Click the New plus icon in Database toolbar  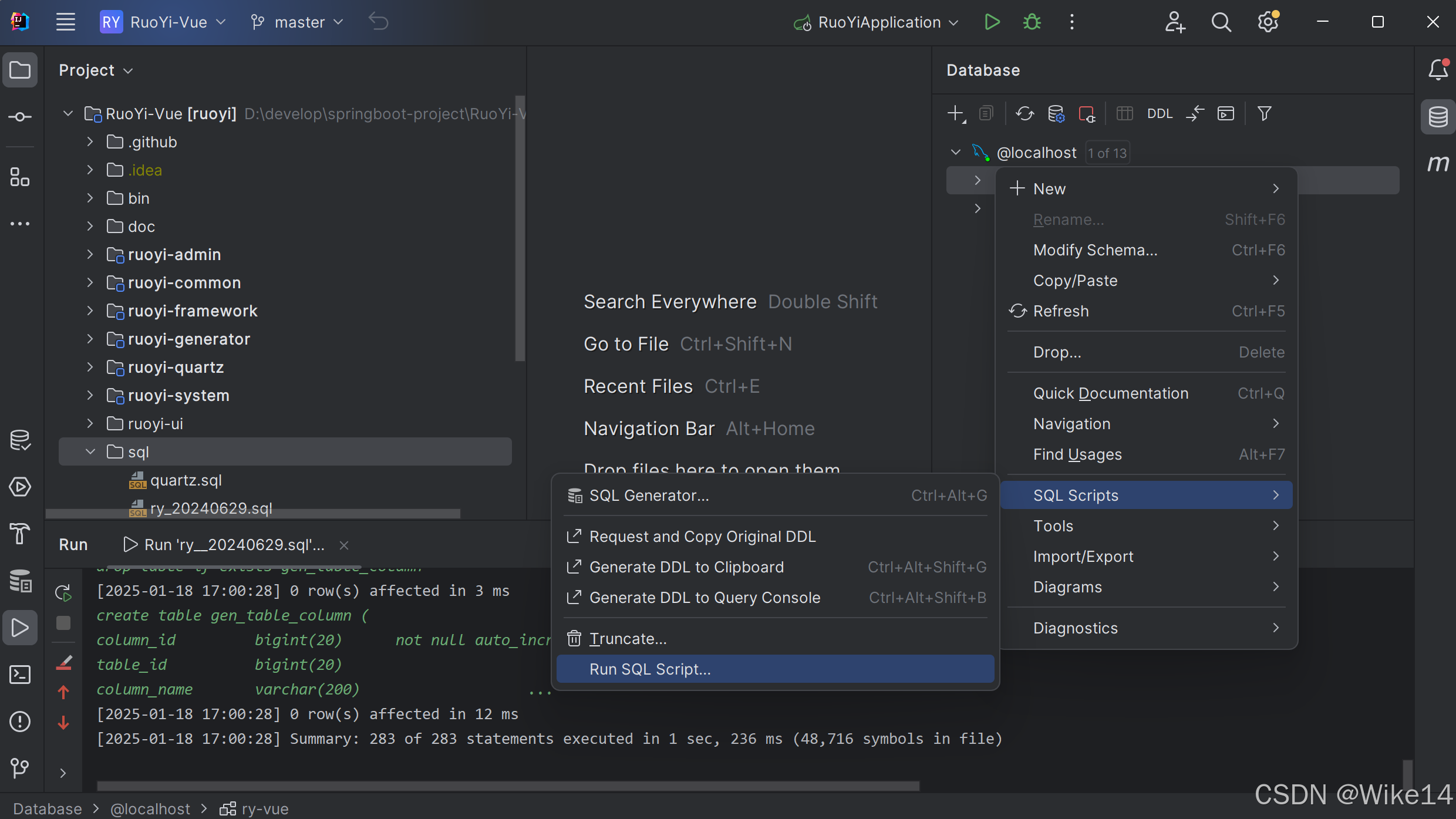(x=956, y=113)
